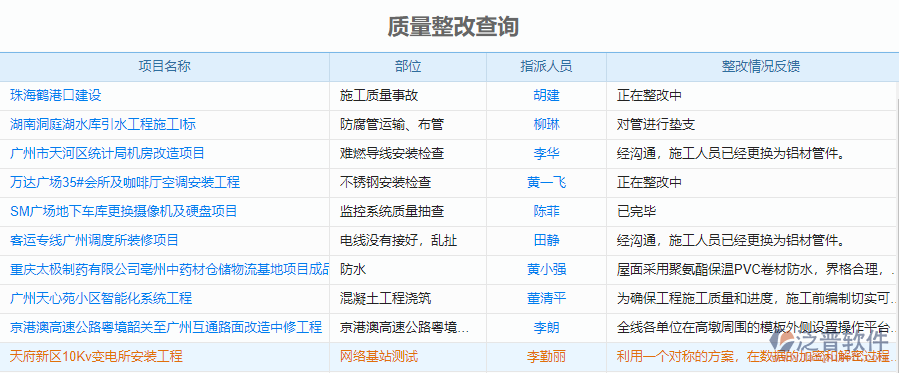Click assigned person 黄小强

point(546,269)
